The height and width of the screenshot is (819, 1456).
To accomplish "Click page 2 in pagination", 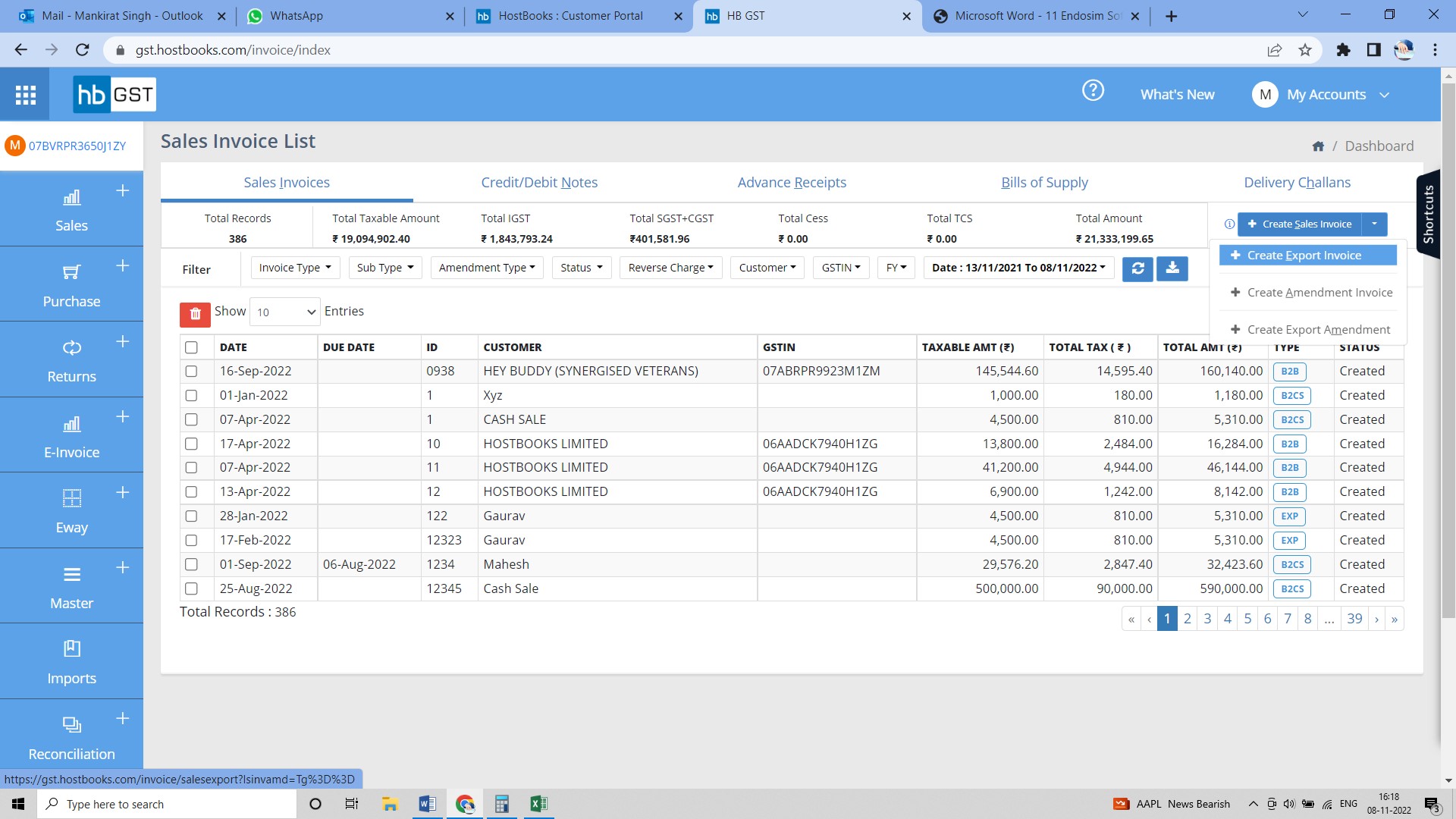I will click(x=1187, y=618).
